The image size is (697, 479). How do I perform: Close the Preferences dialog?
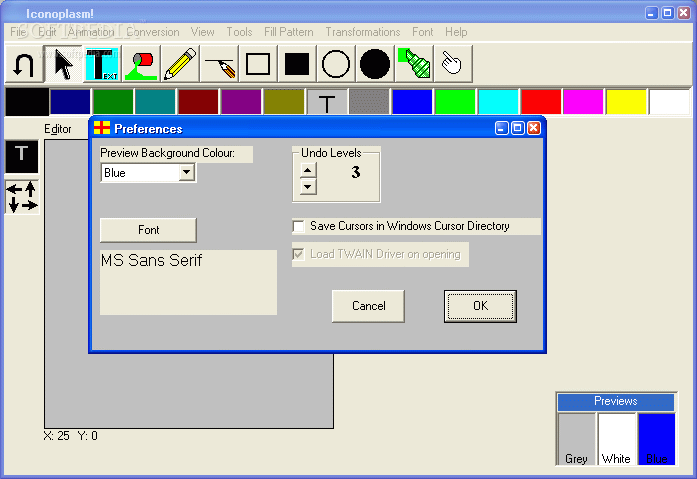[x=534, y=128]
